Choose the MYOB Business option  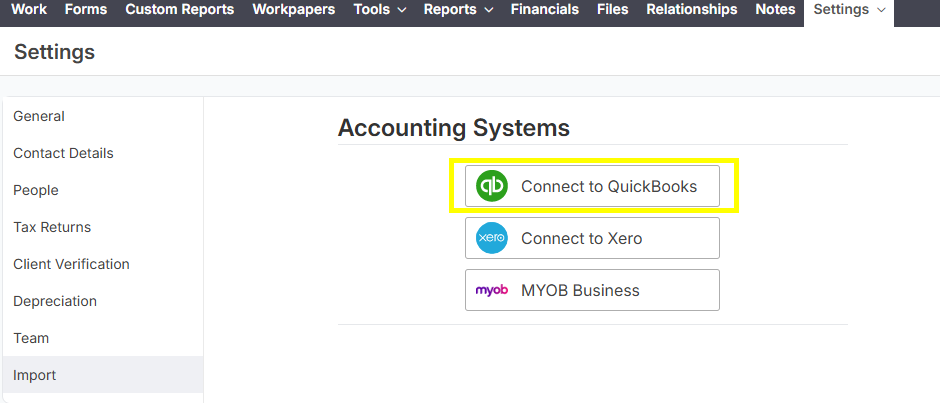click(592, 290)
